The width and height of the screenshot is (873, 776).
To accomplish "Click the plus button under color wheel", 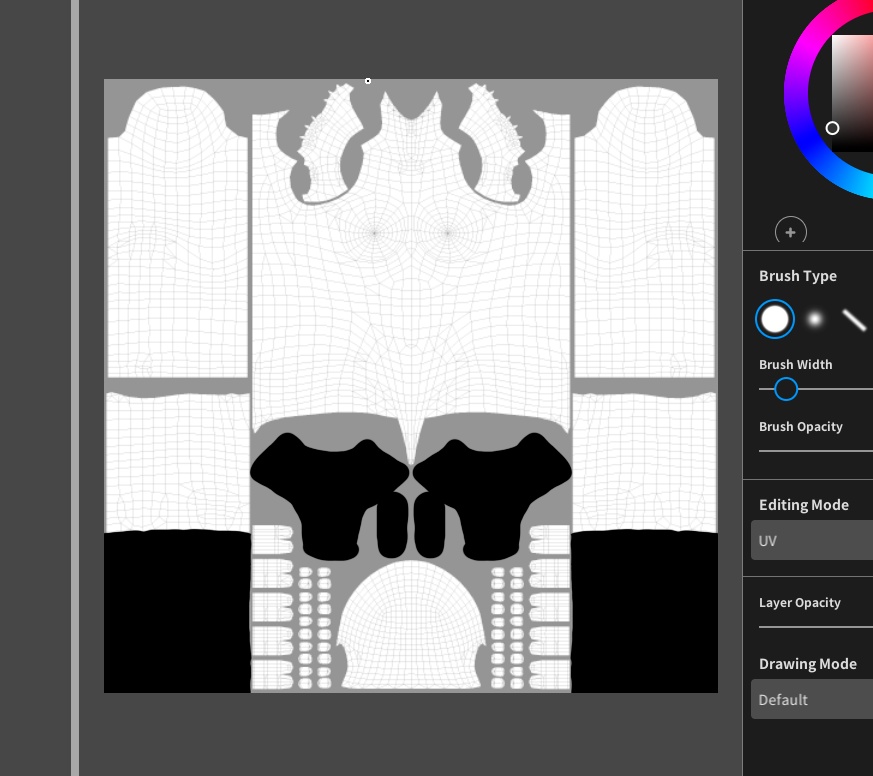I will 791,230.
